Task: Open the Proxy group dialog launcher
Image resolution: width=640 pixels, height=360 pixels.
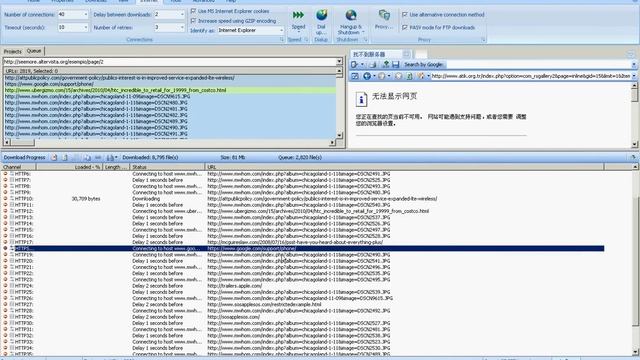Action: click(483, 40)
